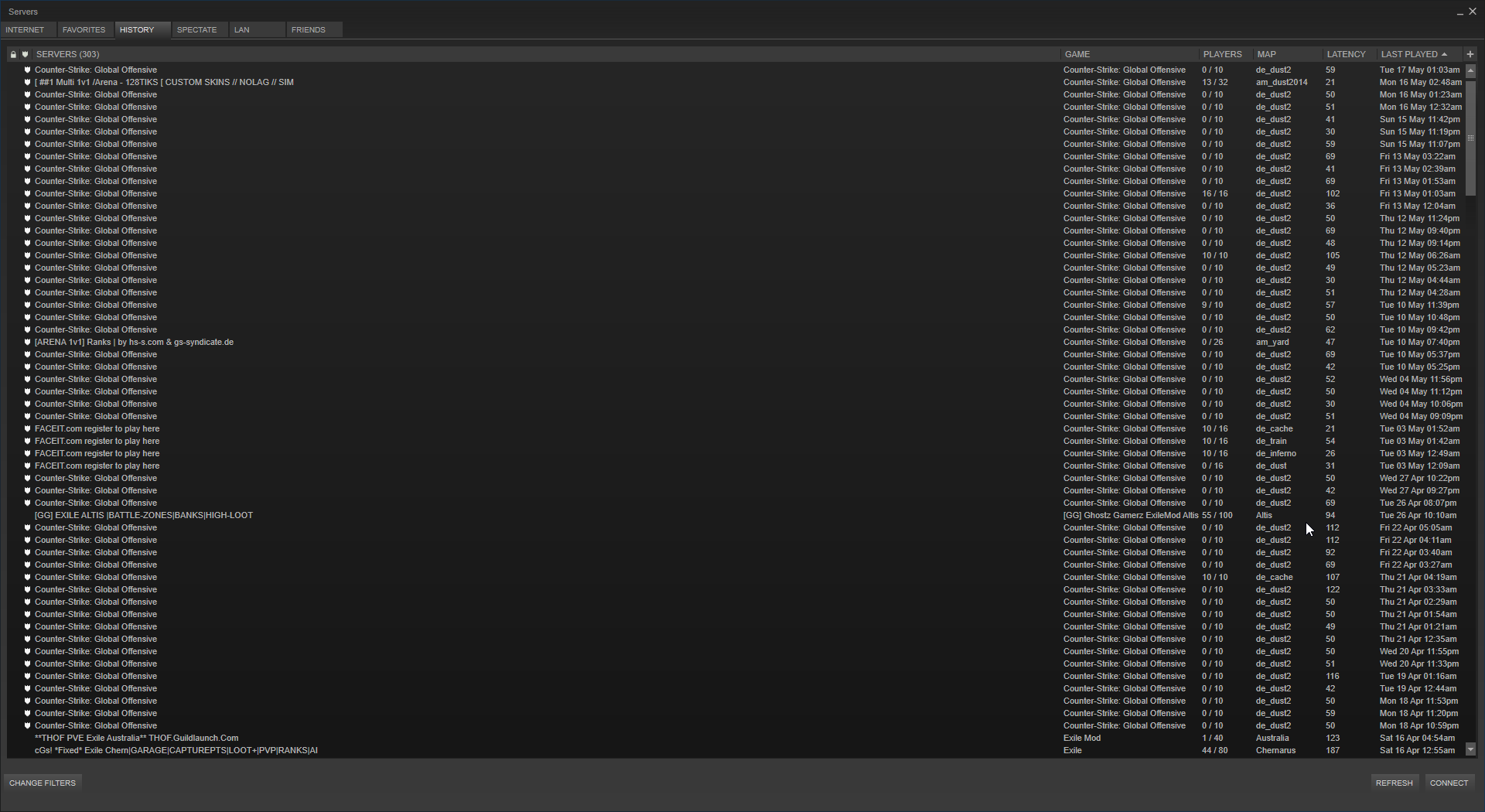Click VAC shield on server played Thu 21 Apr 04:19am

click(x=27, y=577)
